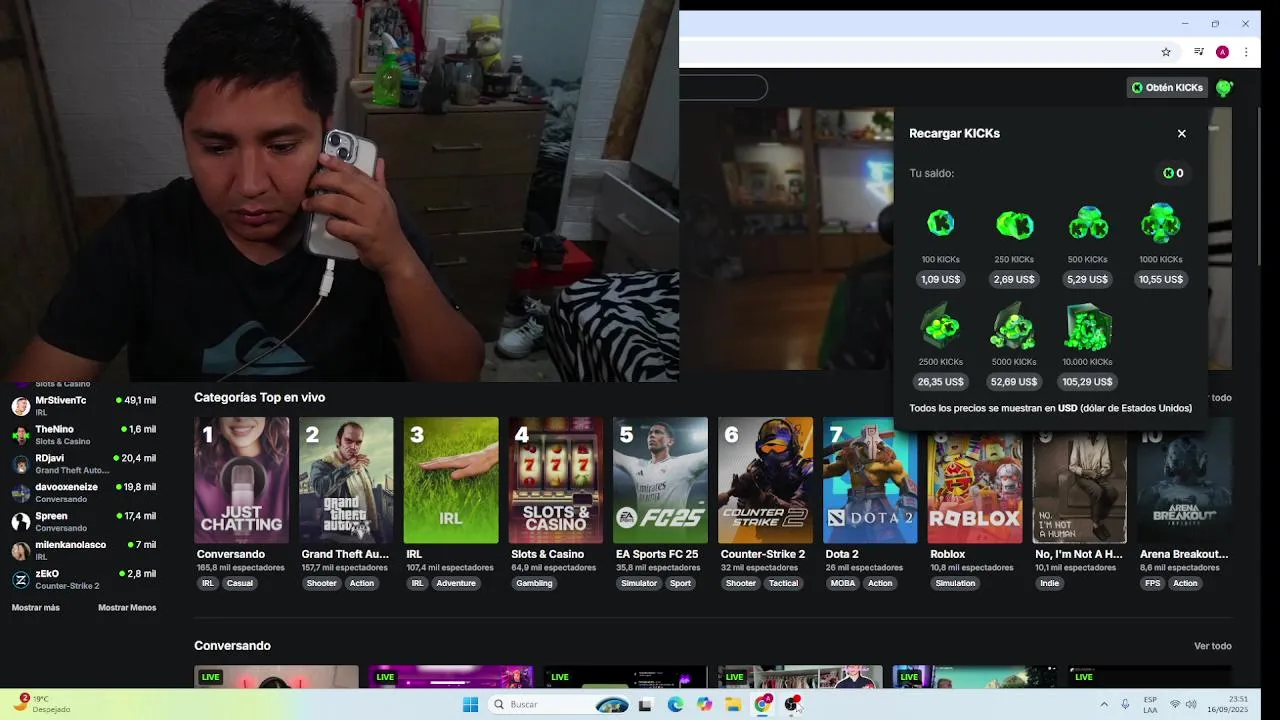
Task: Click the Simulation tag under Roblox
Action: [x=955, y=583]
